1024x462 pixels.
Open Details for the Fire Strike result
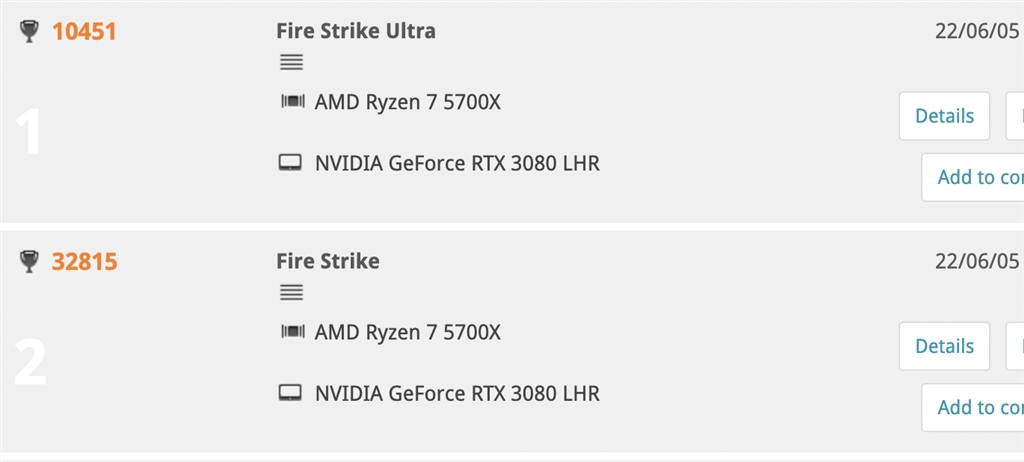click(x=944, y=346)
